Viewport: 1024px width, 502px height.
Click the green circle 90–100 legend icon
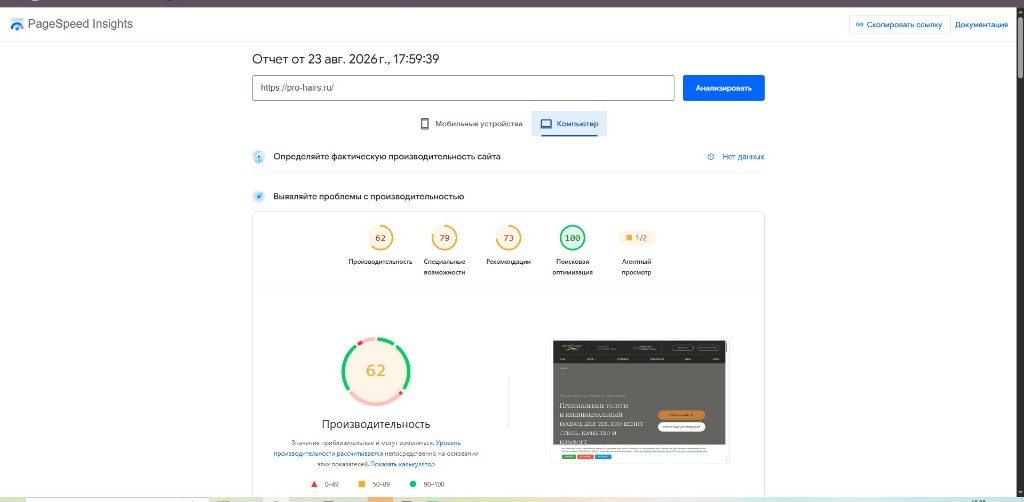click(x=413, y=484)
